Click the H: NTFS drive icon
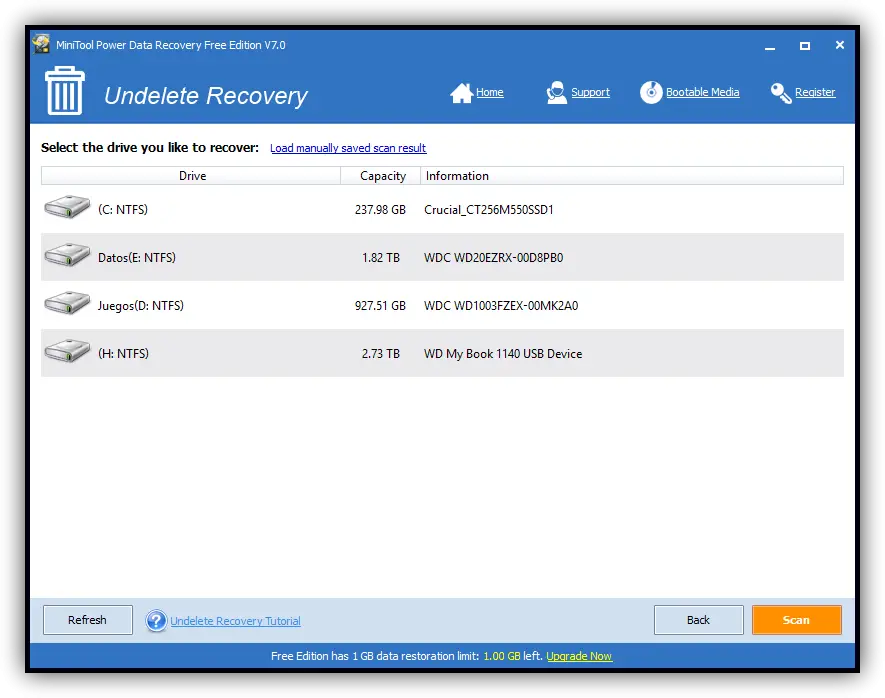 (x=67, y=351)
